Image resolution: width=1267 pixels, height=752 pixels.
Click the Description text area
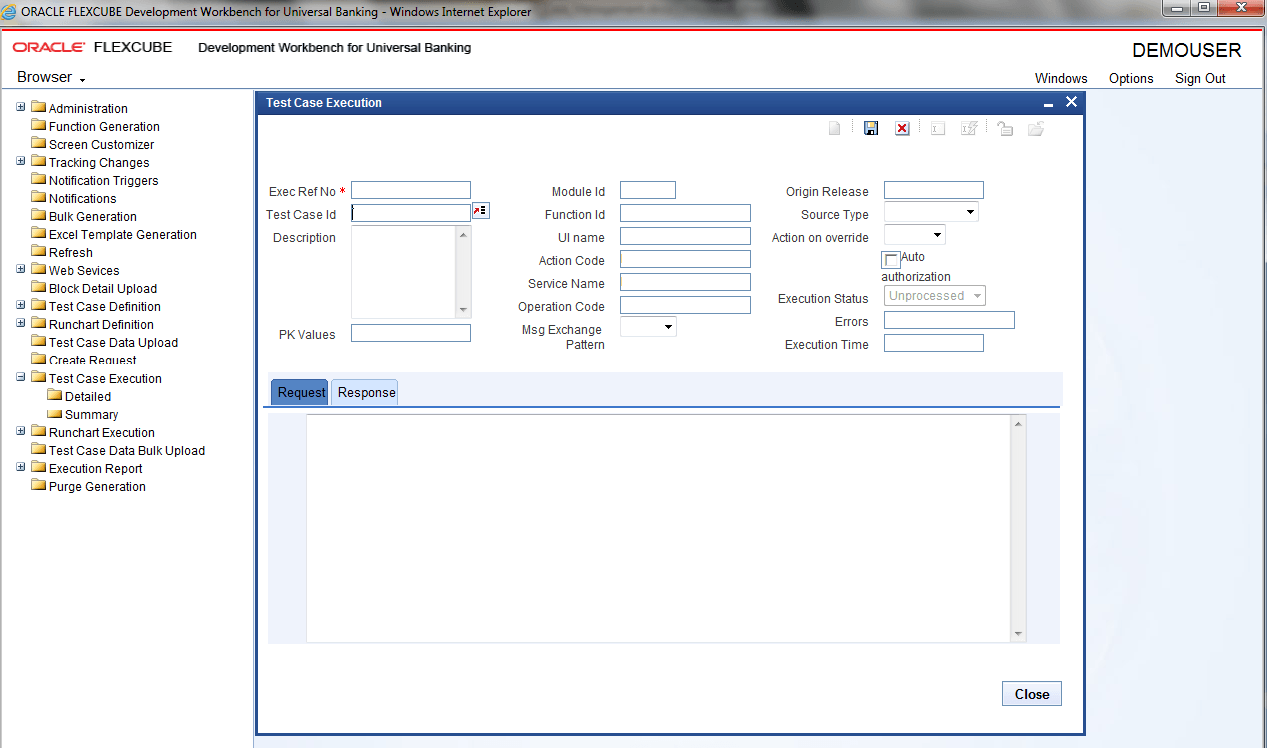click(x=404, y=272)
